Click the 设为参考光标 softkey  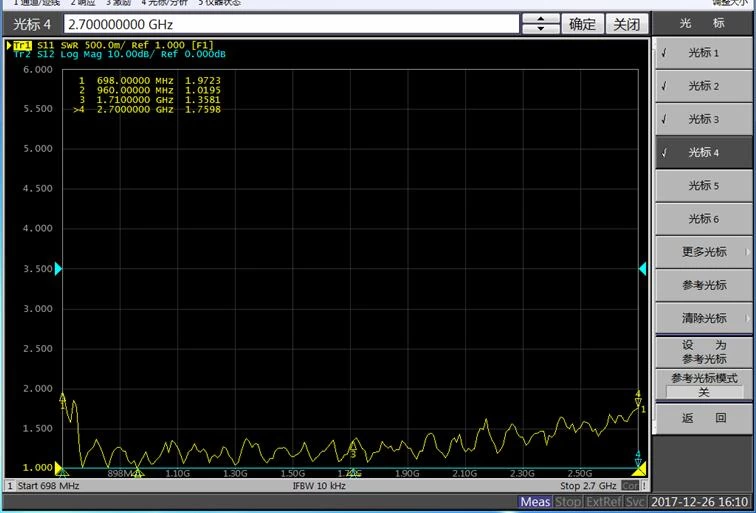[x=703, y=352]
